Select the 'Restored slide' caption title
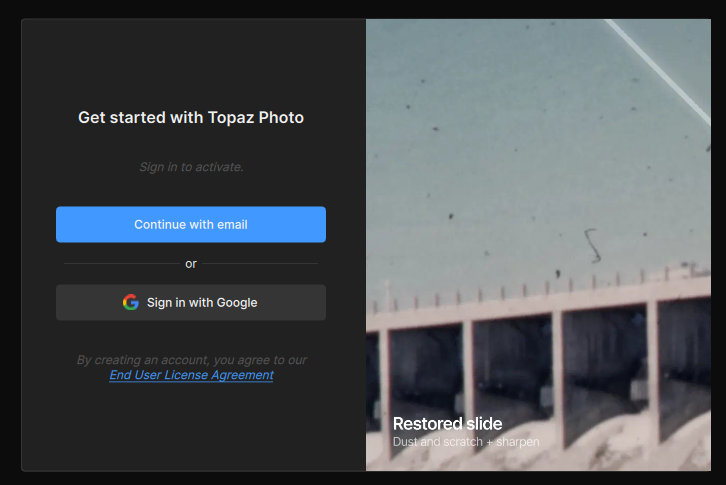 point(447,423)
